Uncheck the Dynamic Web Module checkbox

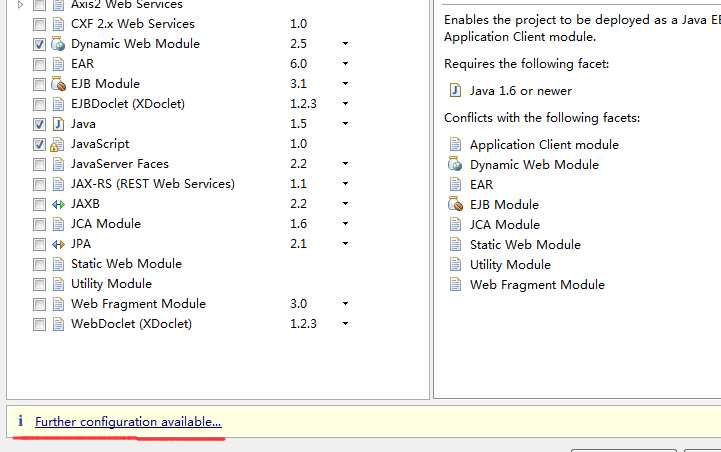coord(39,44)
